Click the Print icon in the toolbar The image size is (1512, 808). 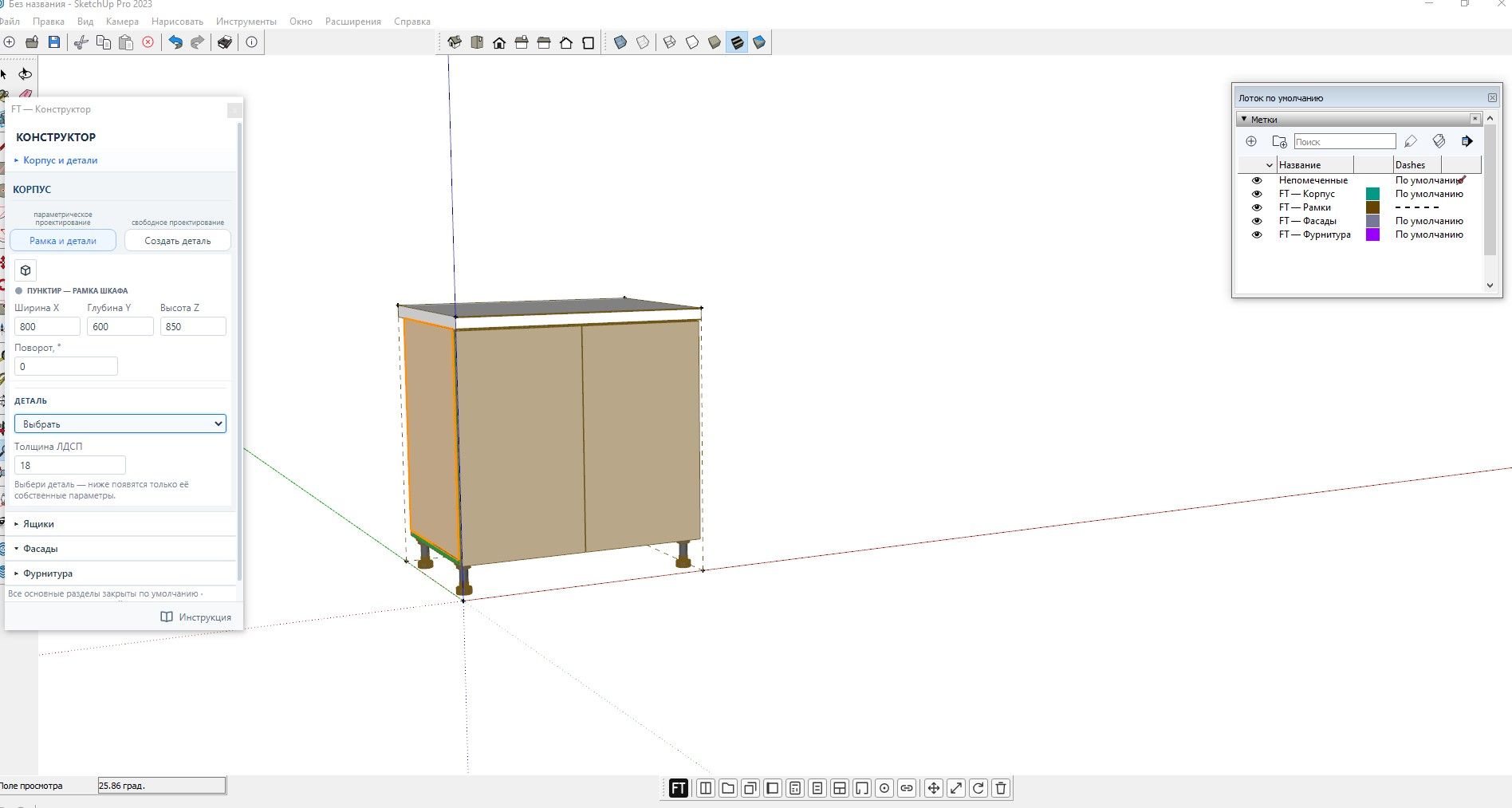[225, 42]
